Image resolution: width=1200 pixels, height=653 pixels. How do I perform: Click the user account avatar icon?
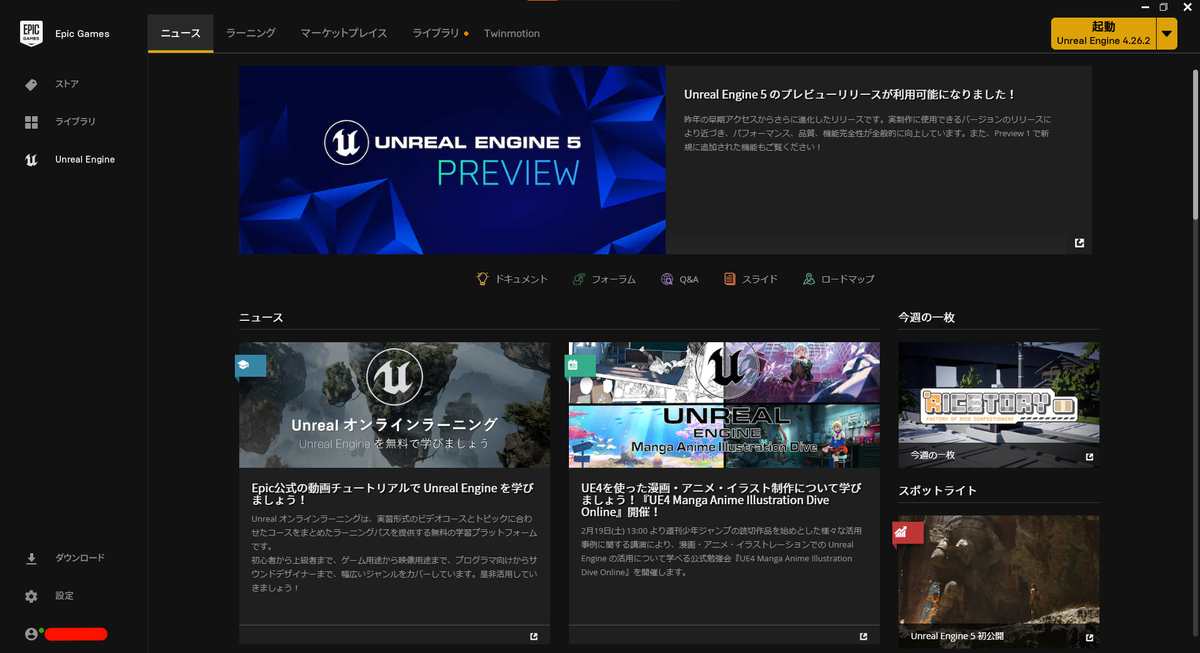pyautogui.click(x=31, y=634)
